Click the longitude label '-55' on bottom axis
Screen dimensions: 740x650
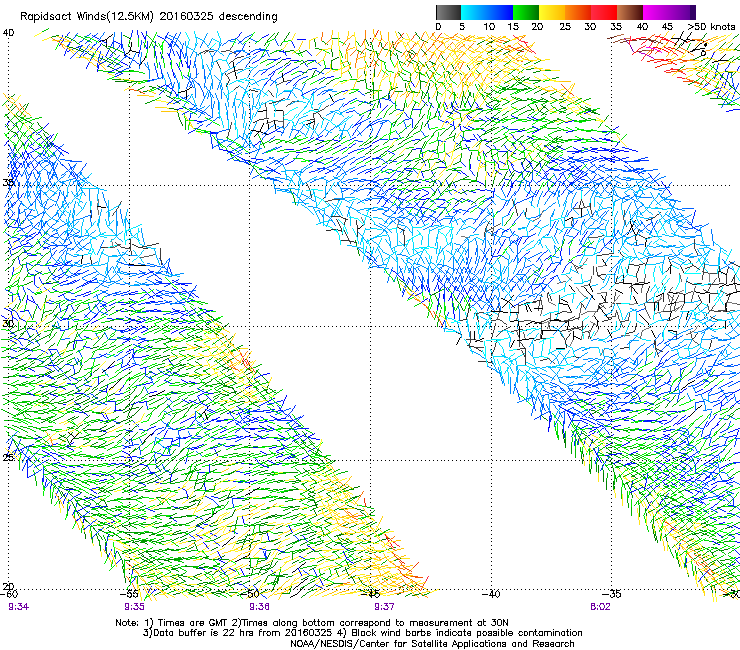coord(130,594)
